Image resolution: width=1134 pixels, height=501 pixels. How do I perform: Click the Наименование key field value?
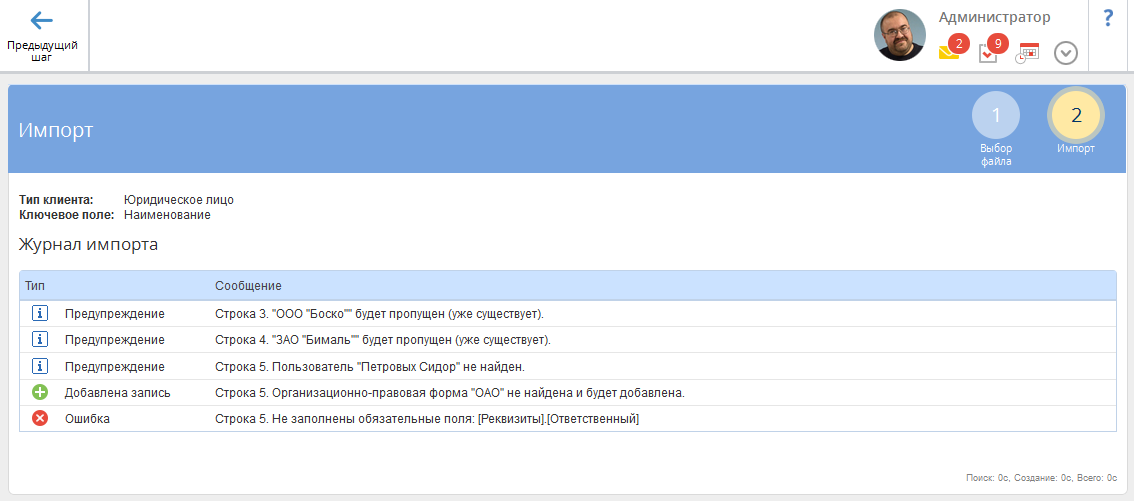[167, 215]
